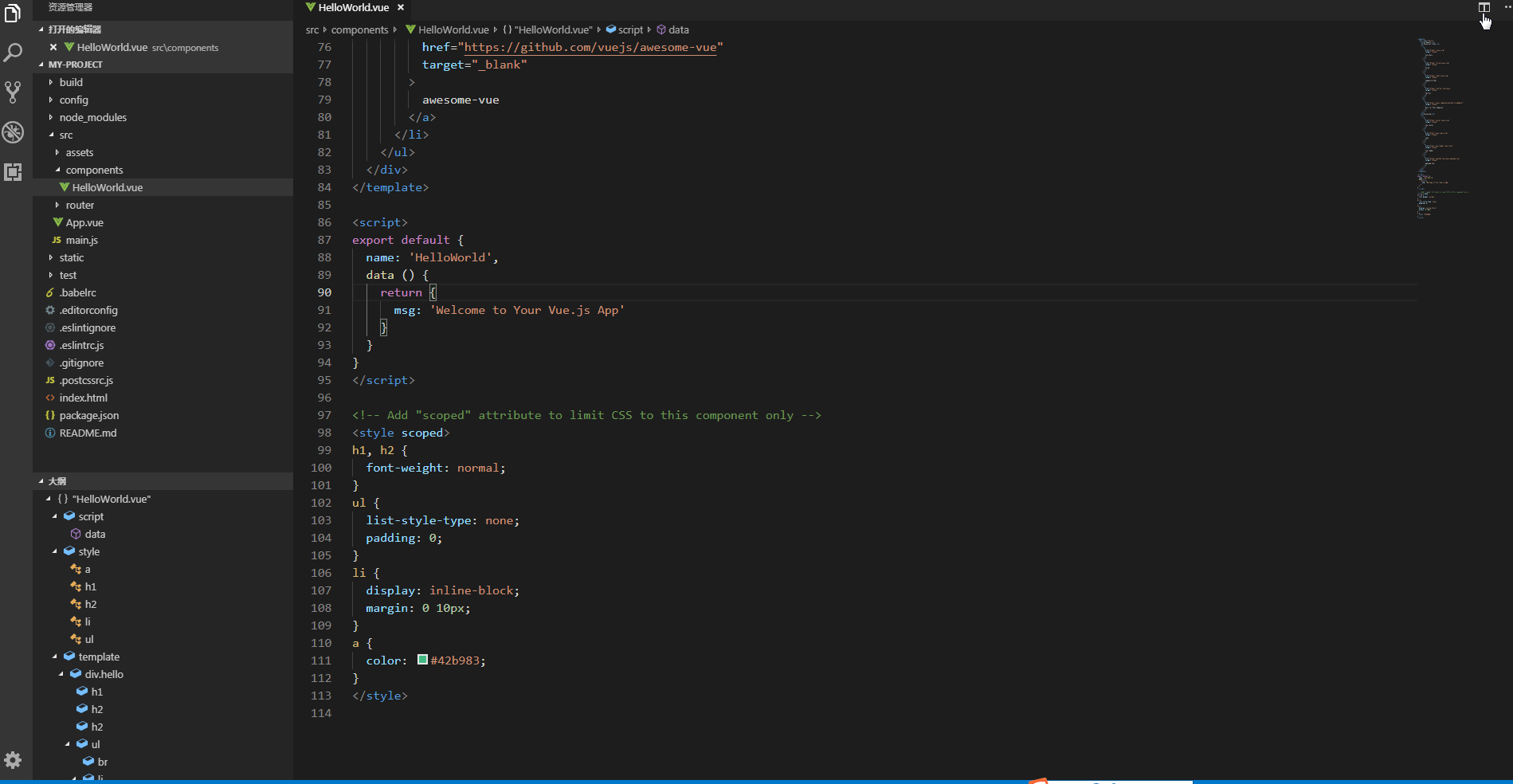1513x784 pixels.
Task: Click the script breadcrumb
Action: (x=624, y=29)
